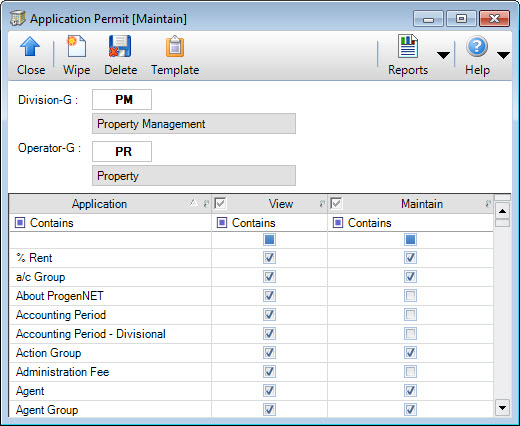Open the Contains filter operator under View
The width and height of the screenshot is (520, 426).
[x=222, y=223]
